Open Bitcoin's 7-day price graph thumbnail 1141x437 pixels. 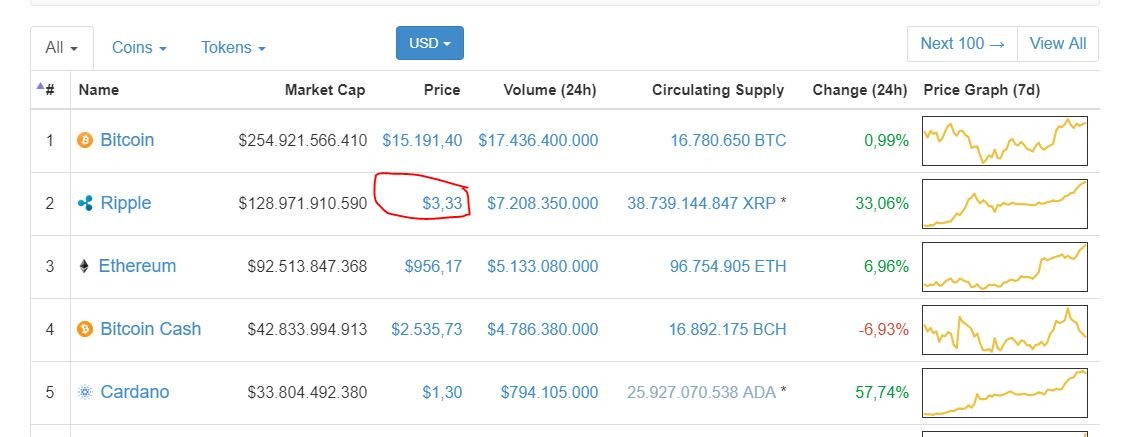tap(1005, 140)
